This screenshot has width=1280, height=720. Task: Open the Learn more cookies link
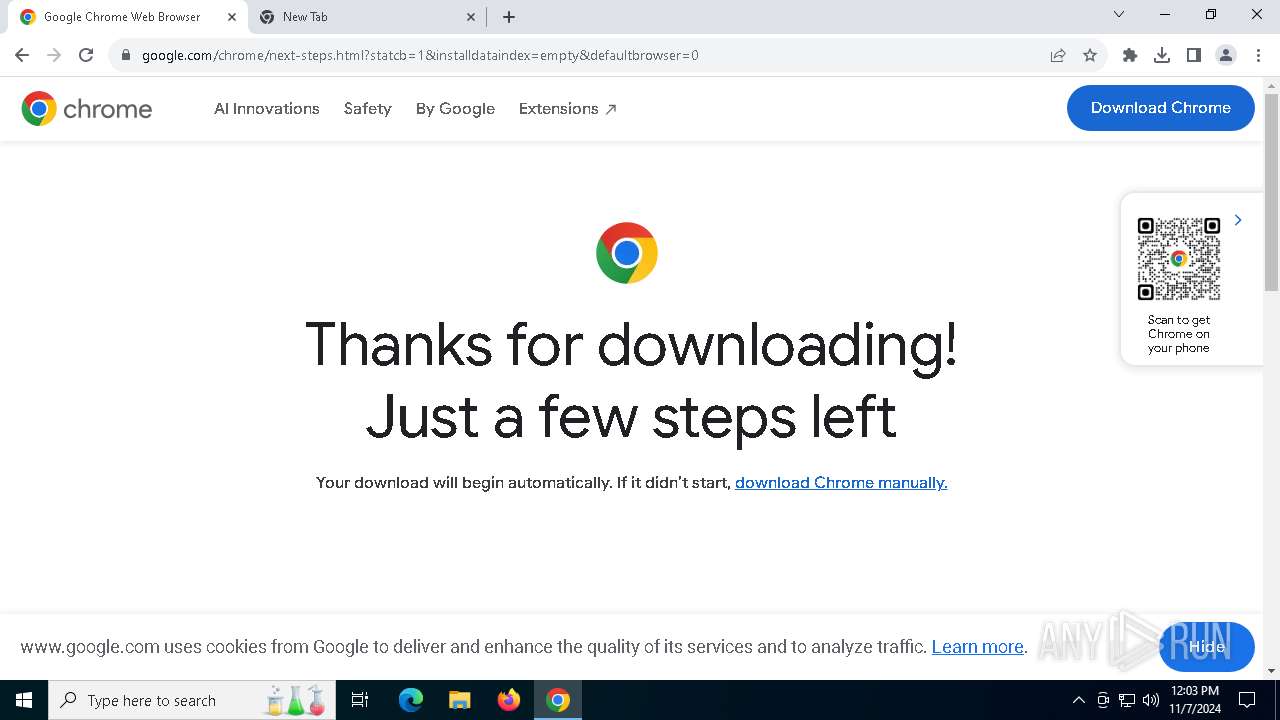[977, 646]
